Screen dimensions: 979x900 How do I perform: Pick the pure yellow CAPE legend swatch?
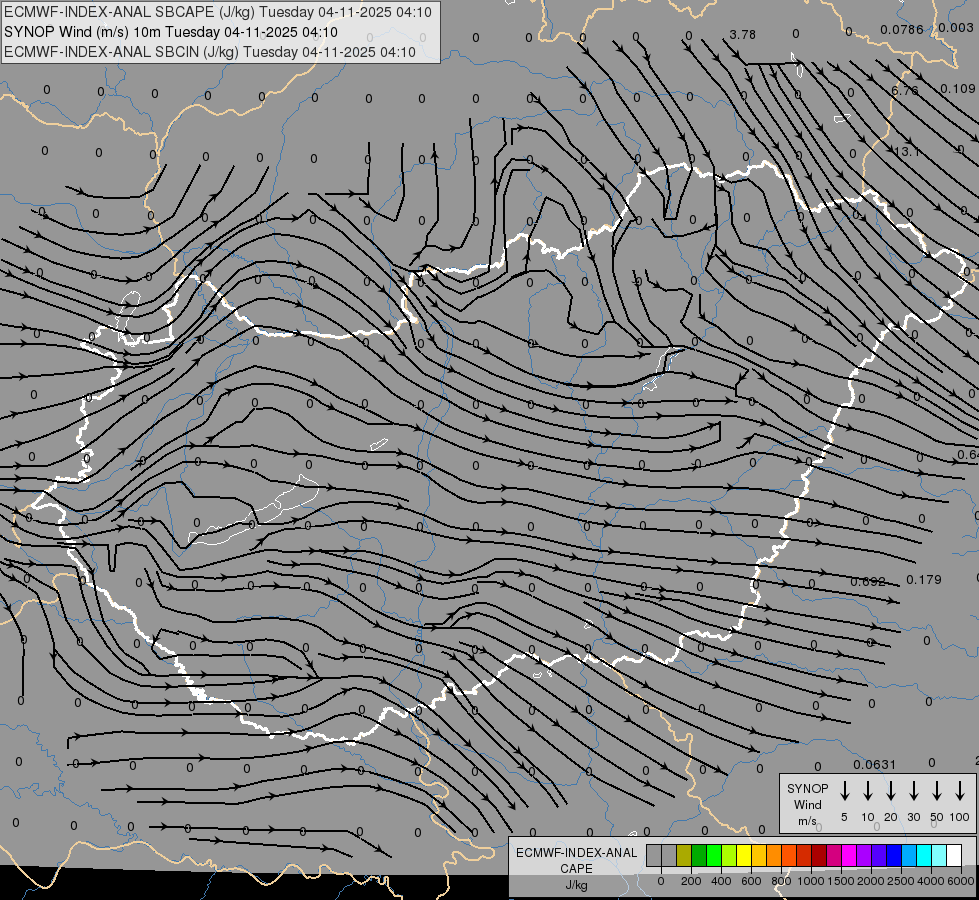coord(744,855)
